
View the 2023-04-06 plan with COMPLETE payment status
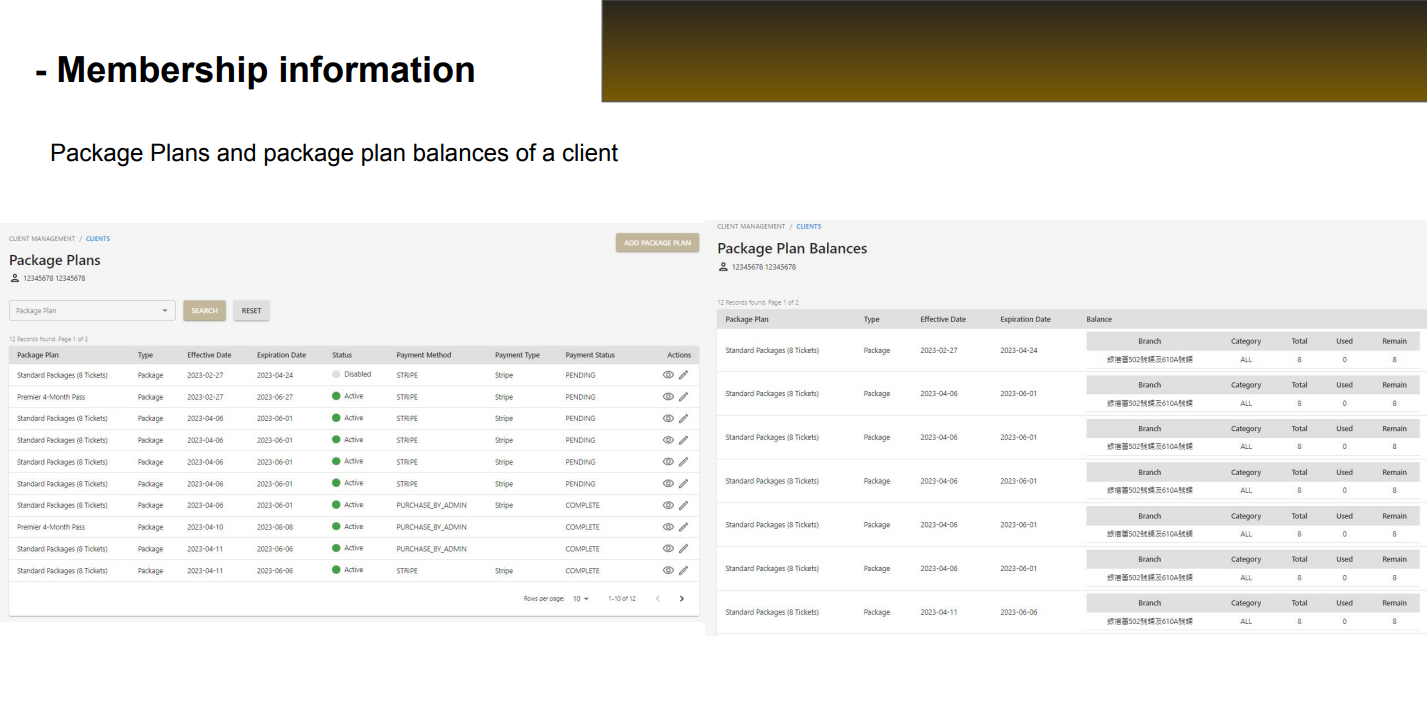[668, 505]
